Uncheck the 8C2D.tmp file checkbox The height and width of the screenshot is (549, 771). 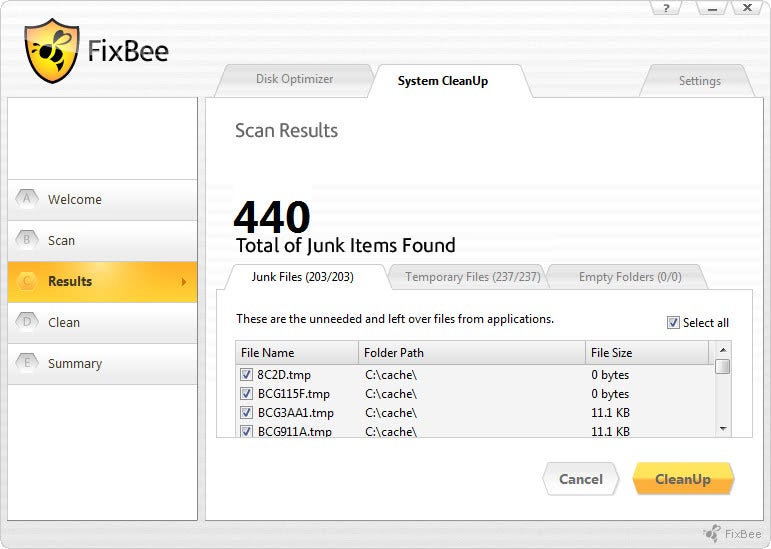tap(246, 375)
